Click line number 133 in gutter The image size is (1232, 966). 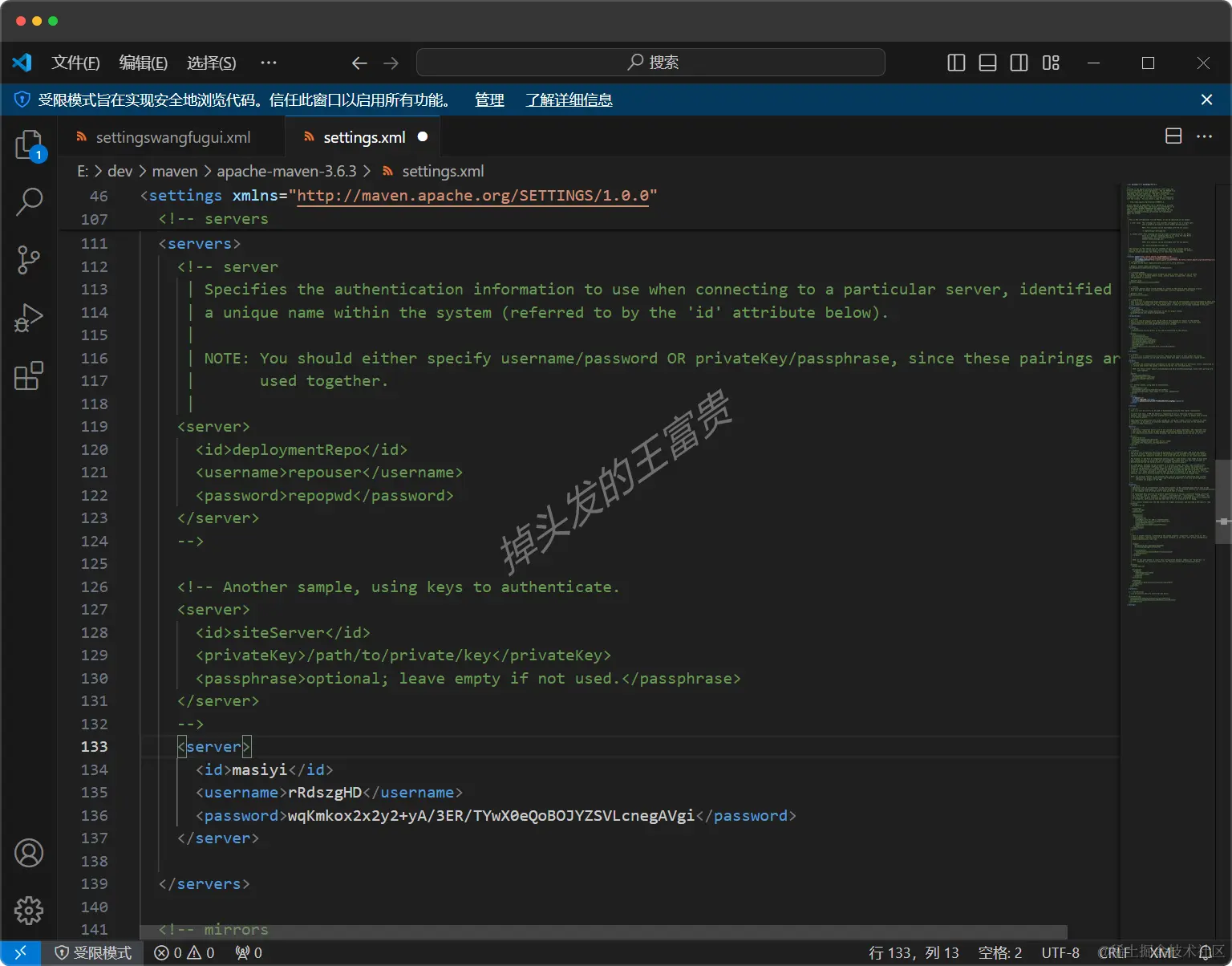click(94, 747)
